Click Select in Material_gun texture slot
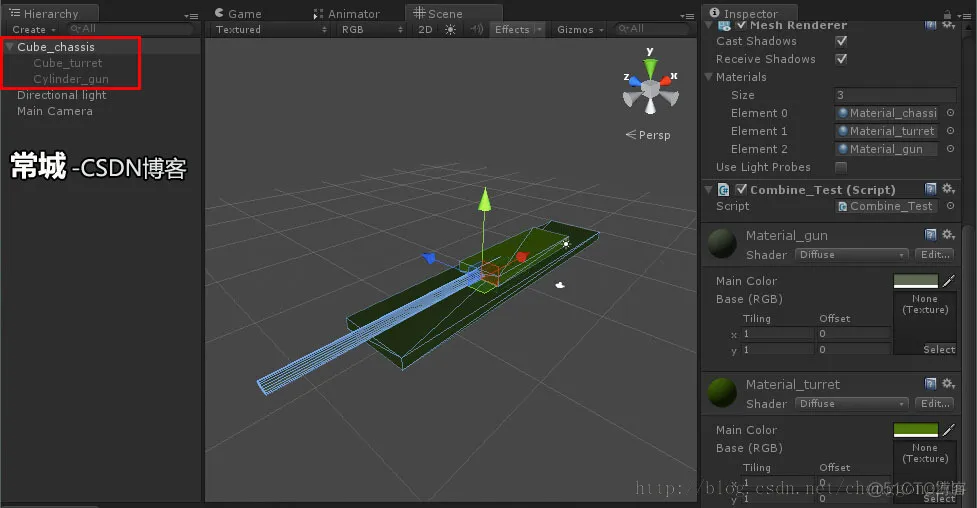This screenshot has height=508, width=977. click(x=939, y=349)
